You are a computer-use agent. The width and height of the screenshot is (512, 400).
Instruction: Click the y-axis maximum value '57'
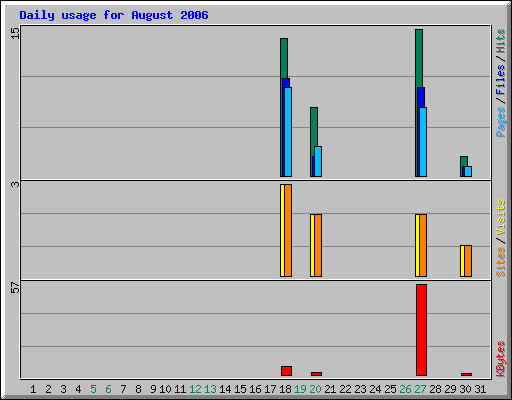click(15, 288)
